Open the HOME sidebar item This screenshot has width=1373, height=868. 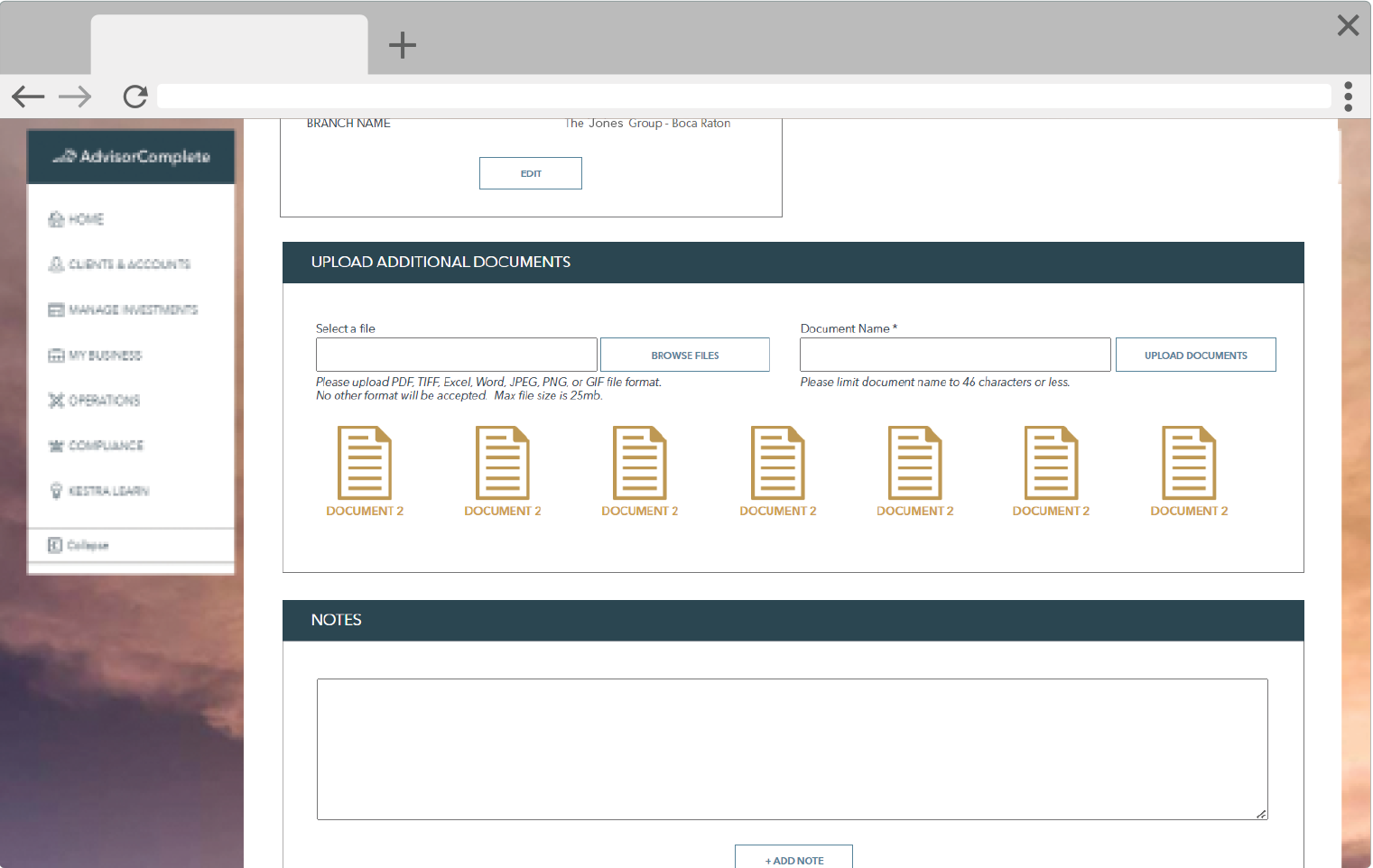(77, 219)
